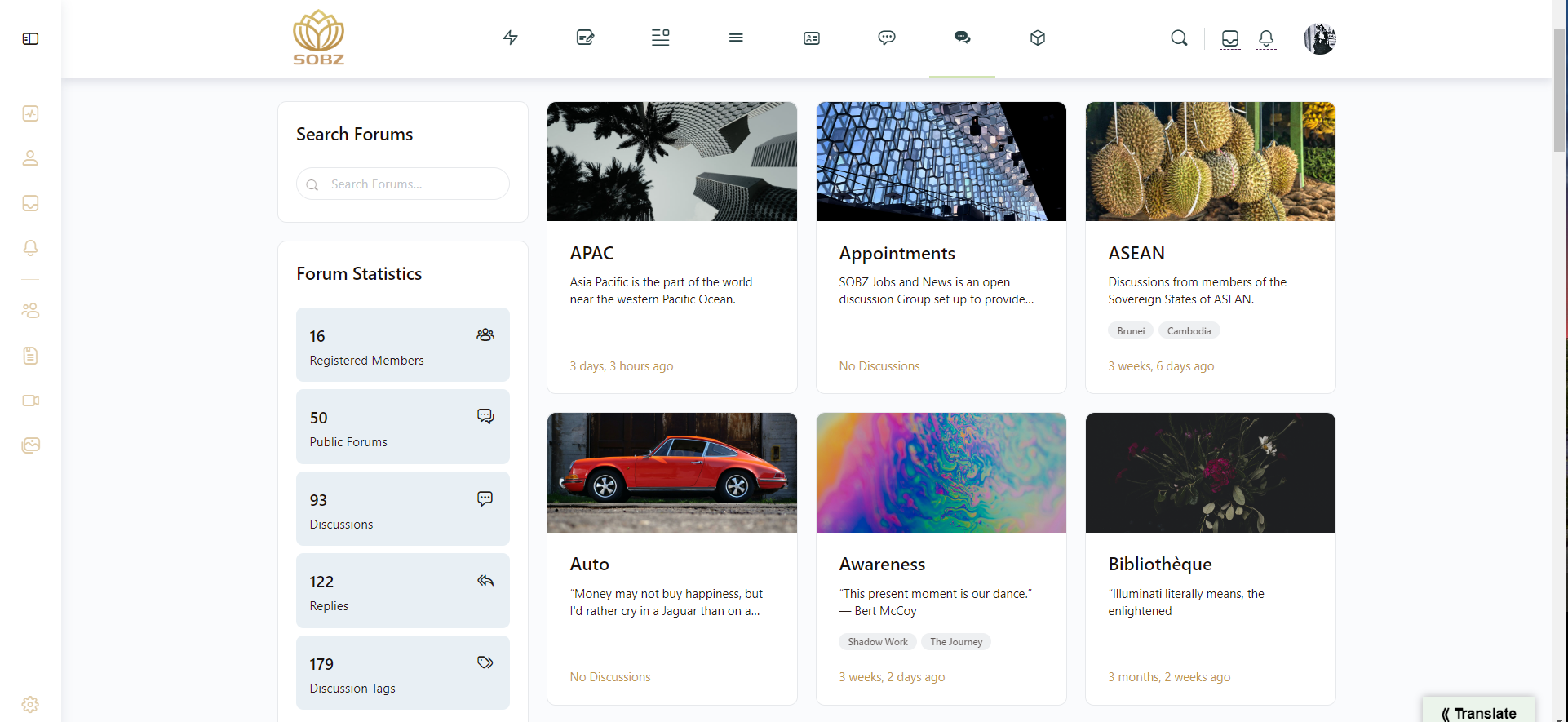Toggle the left sidebar panel icon
The width and height of the screenshot is (1568, 722).
tap(30, 38)
